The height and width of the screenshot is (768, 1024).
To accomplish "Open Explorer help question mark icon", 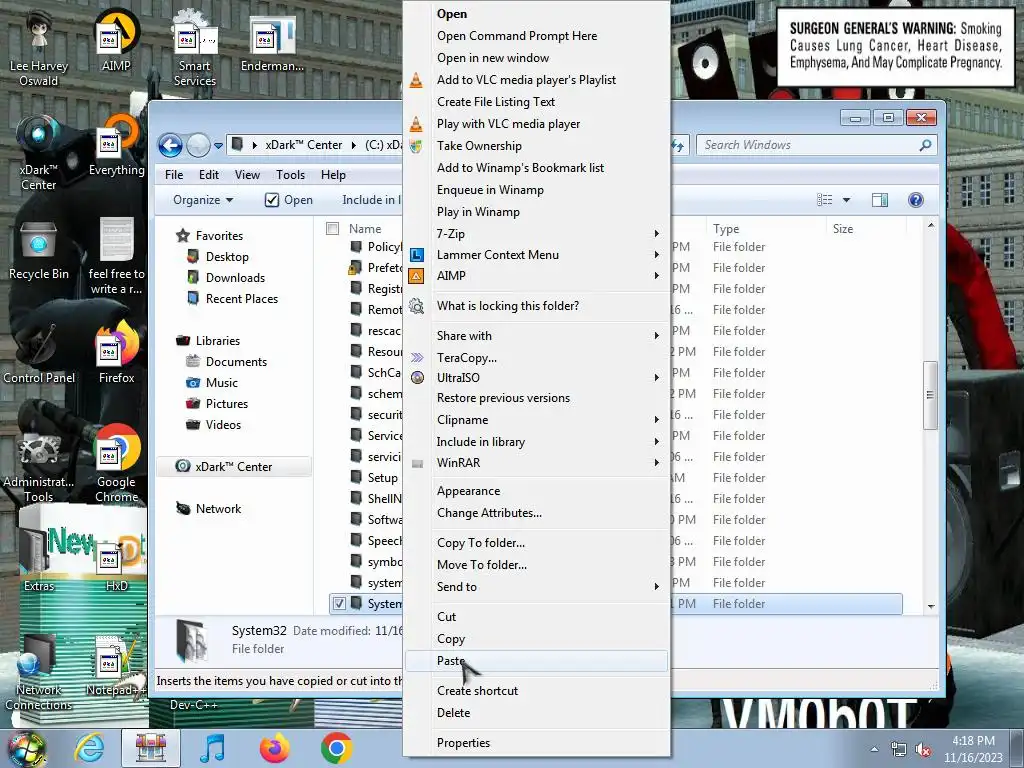I will pyautogui.click(x=916, y=200).
